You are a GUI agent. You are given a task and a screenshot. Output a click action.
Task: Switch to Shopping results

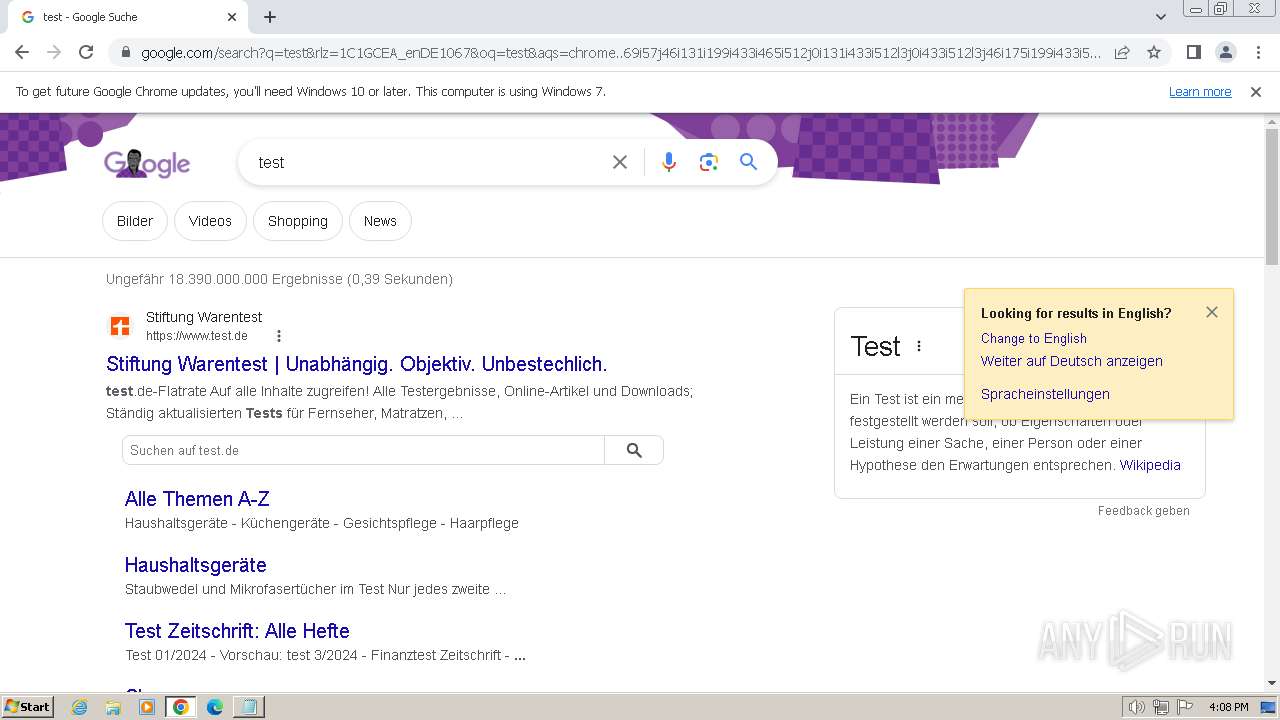[298, 221]
